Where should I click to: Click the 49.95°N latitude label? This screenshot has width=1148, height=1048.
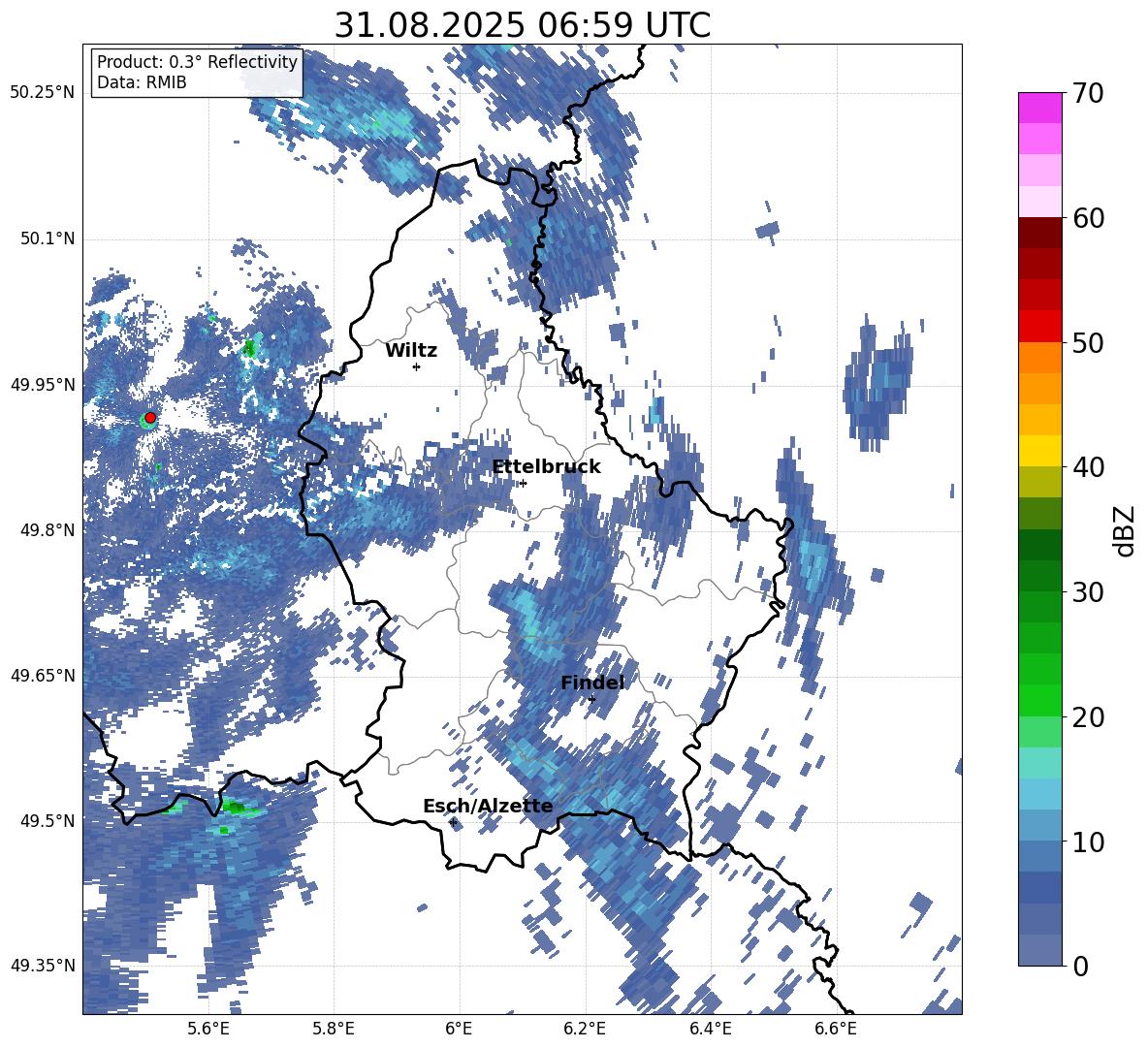[x=43, y=384]
